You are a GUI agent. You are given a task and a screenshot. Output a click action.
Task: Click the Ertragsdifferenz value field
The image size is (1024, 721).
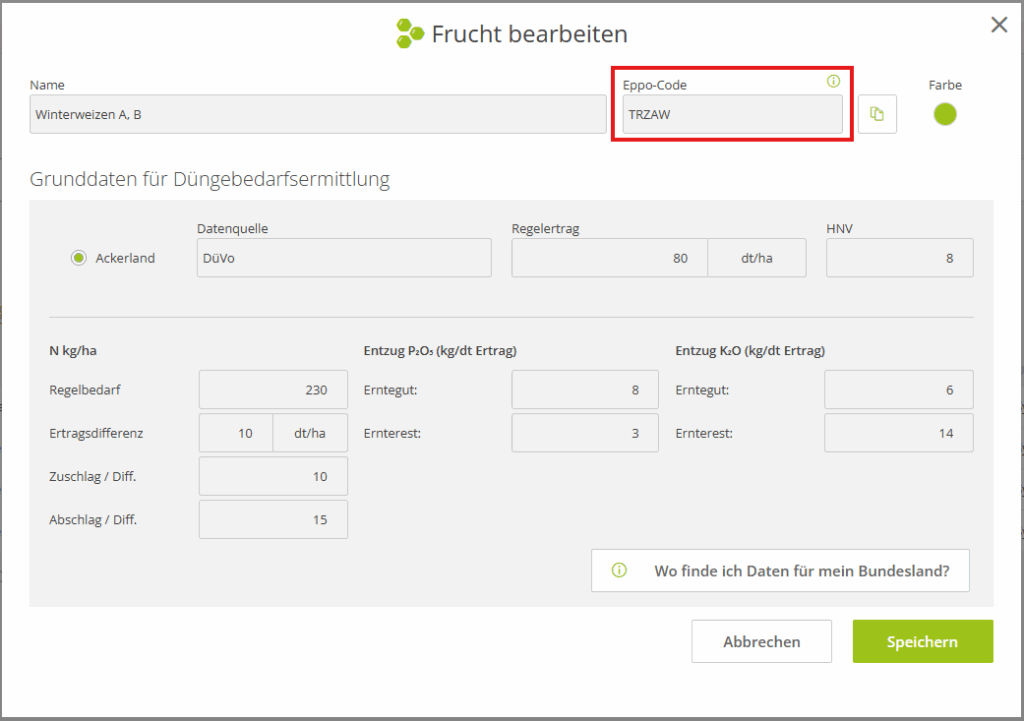tap(235, 432)
